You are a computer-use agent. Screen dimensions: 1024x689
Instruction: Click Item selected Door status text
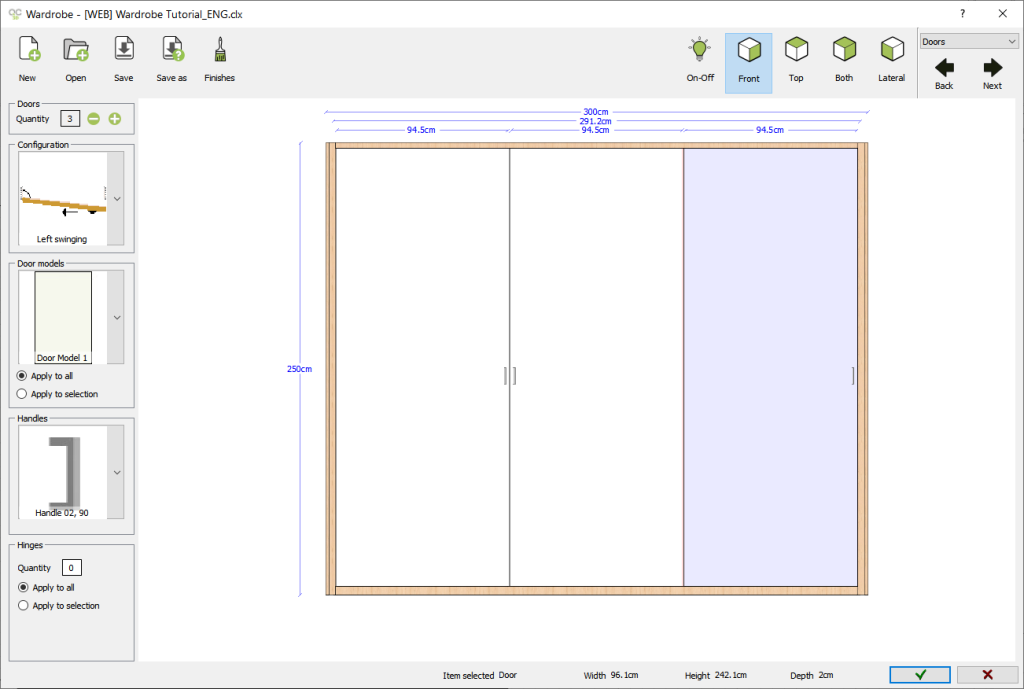pyautogui.click(x=479, y=675)
